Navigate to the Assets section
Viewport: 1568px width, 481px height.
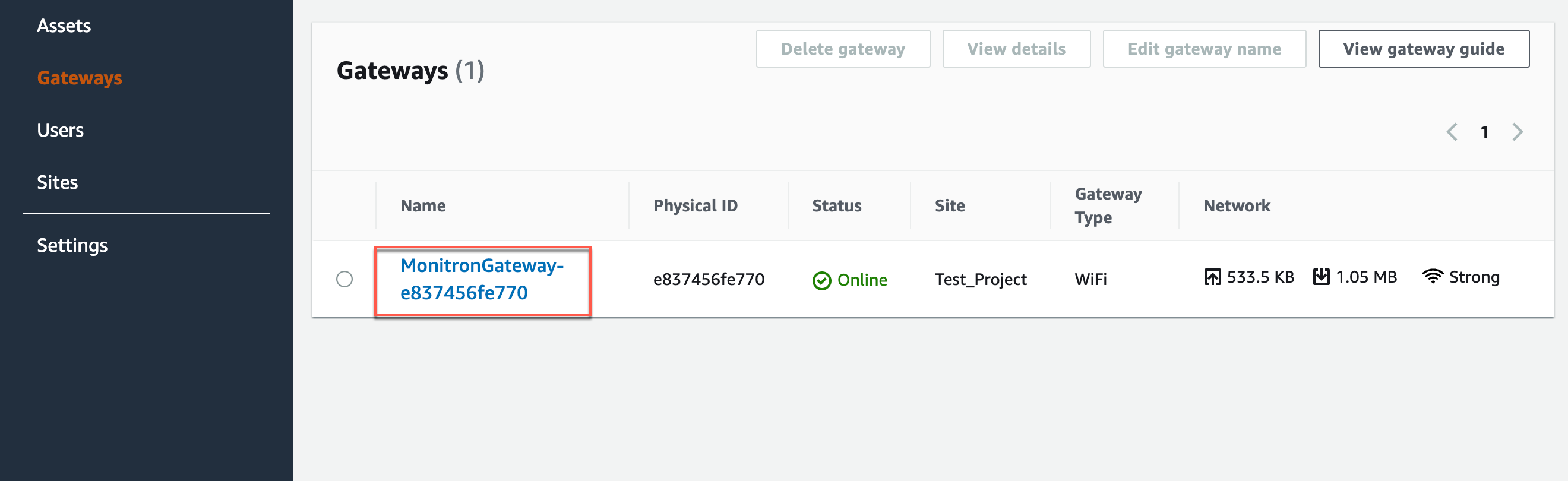[x=65, y=26]
